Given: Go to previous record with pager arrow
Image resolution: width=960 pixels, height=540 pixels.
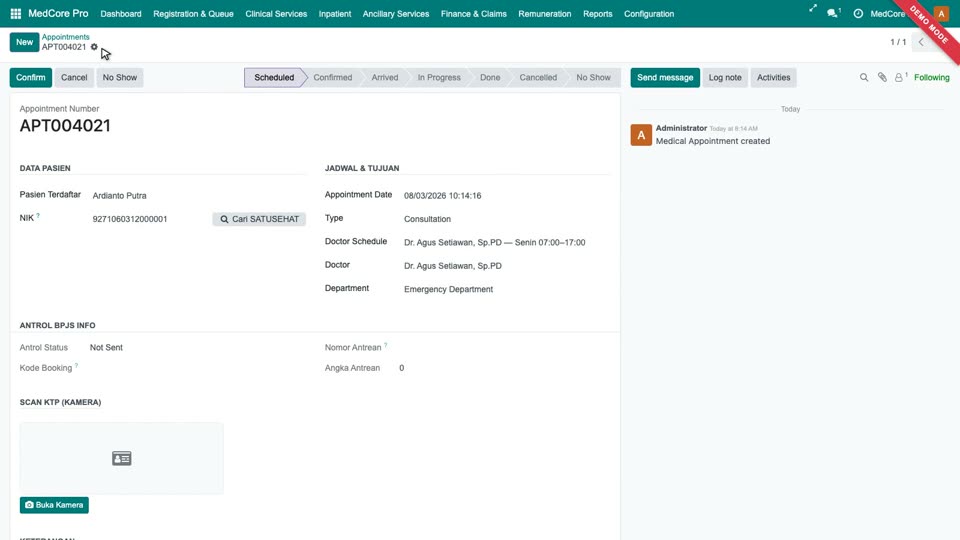Looking at the screenshot, I should coord(921,42).
